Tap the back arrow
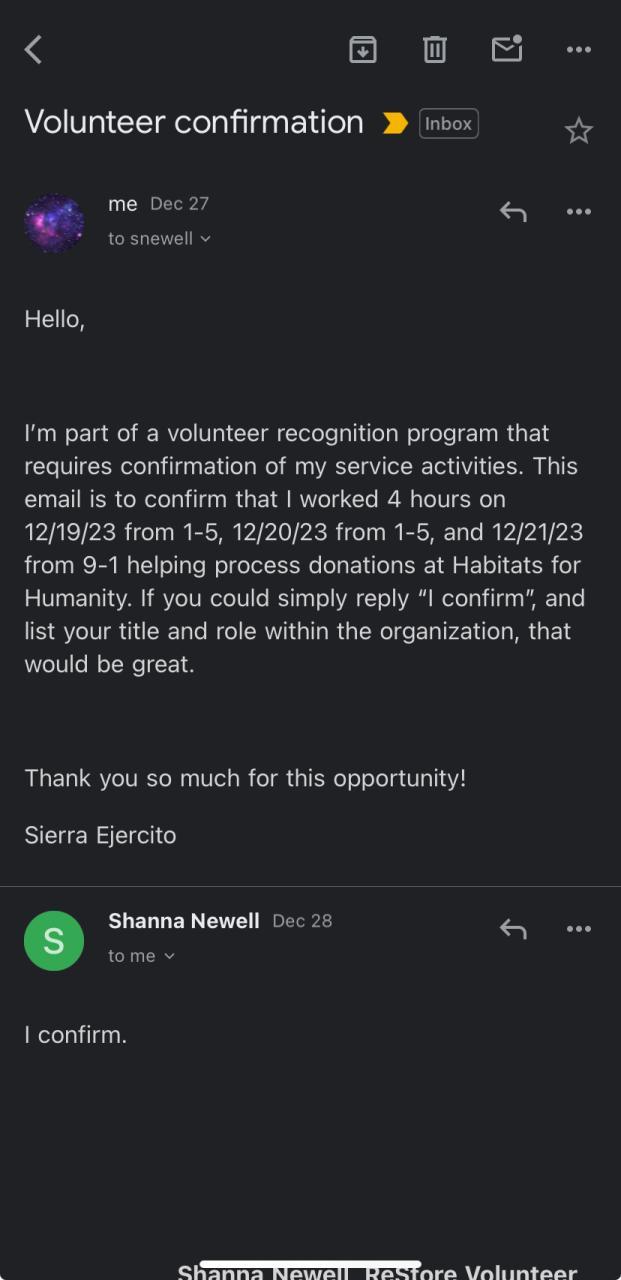Viewport: 621px width, 1280px height. [34, 49]
